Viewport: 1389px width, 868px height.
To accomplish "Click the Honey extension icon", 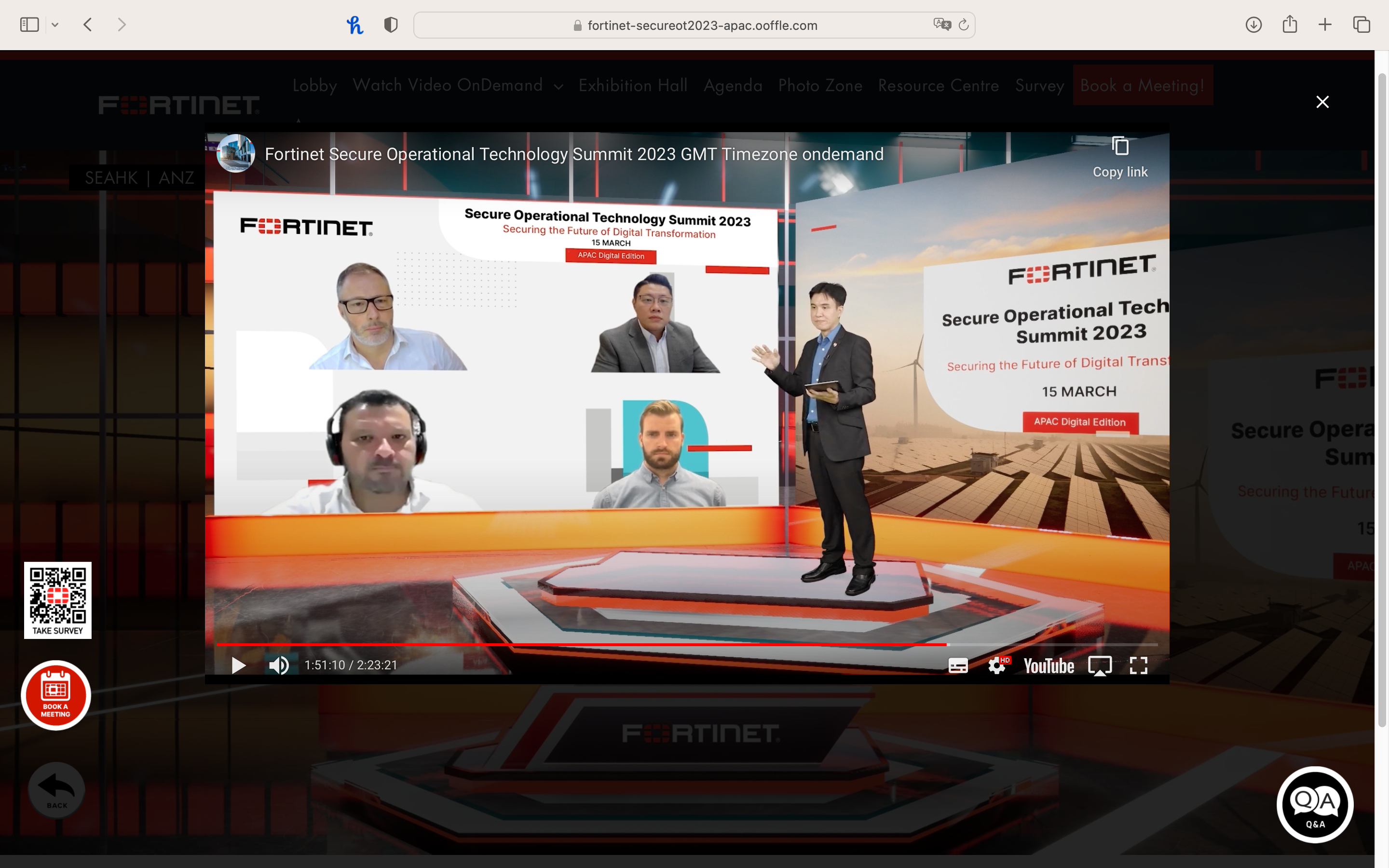I will pos(354,25).
